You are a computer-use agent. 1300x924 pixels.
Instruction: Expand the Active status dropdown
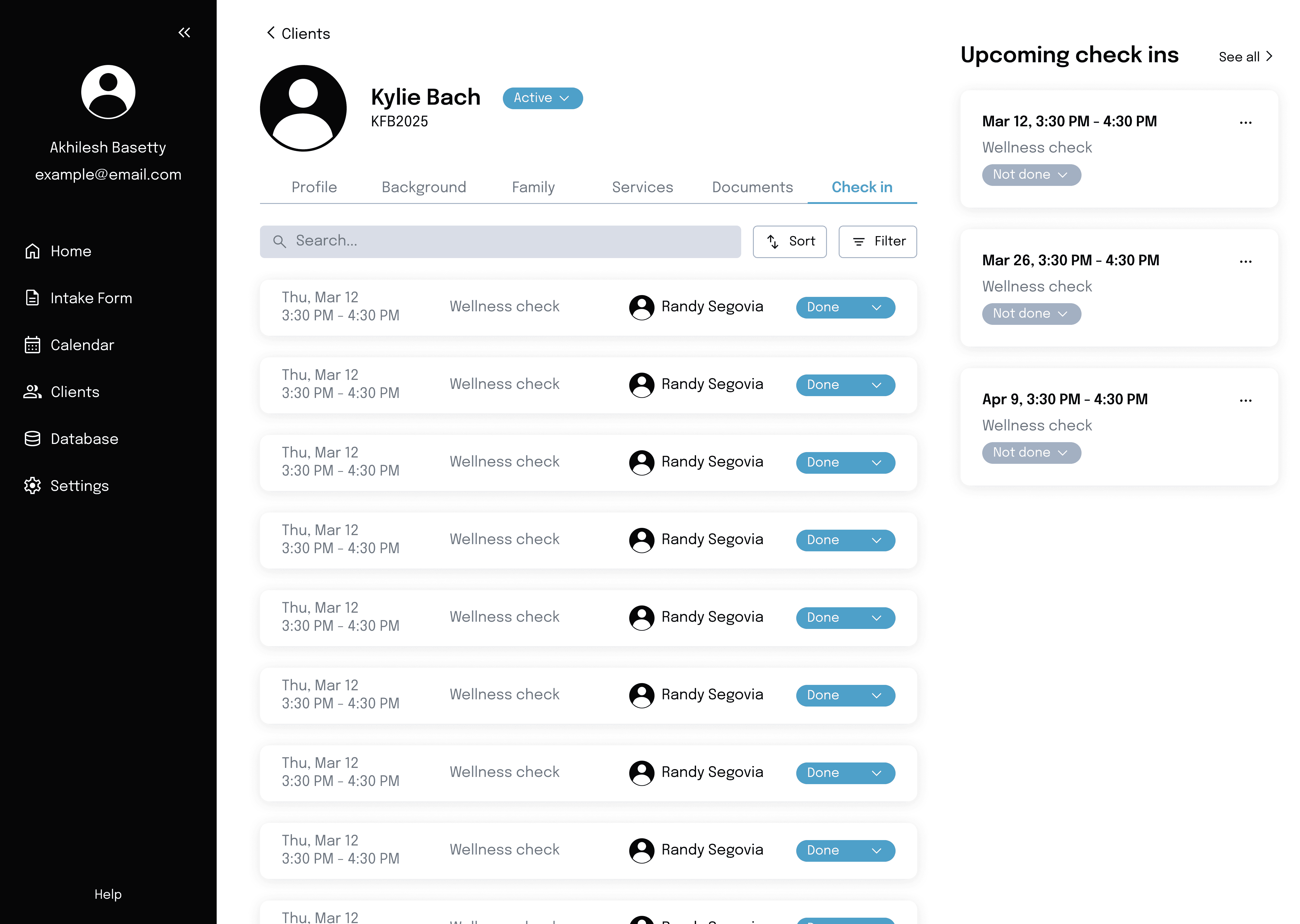(x=542, y=98)
